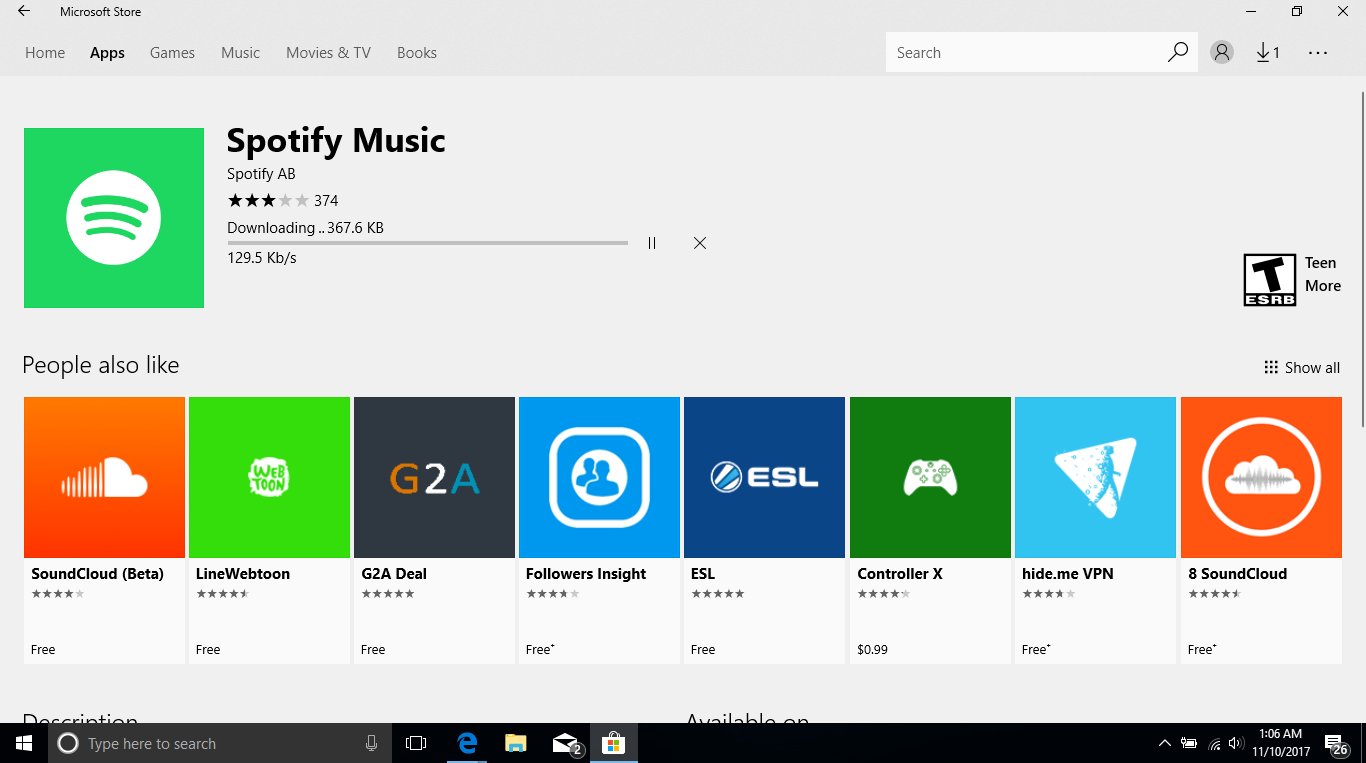Show hidden system tray icons
Screen dimensions: 1366x763
pyautogui.click(x=1164, y=743)
